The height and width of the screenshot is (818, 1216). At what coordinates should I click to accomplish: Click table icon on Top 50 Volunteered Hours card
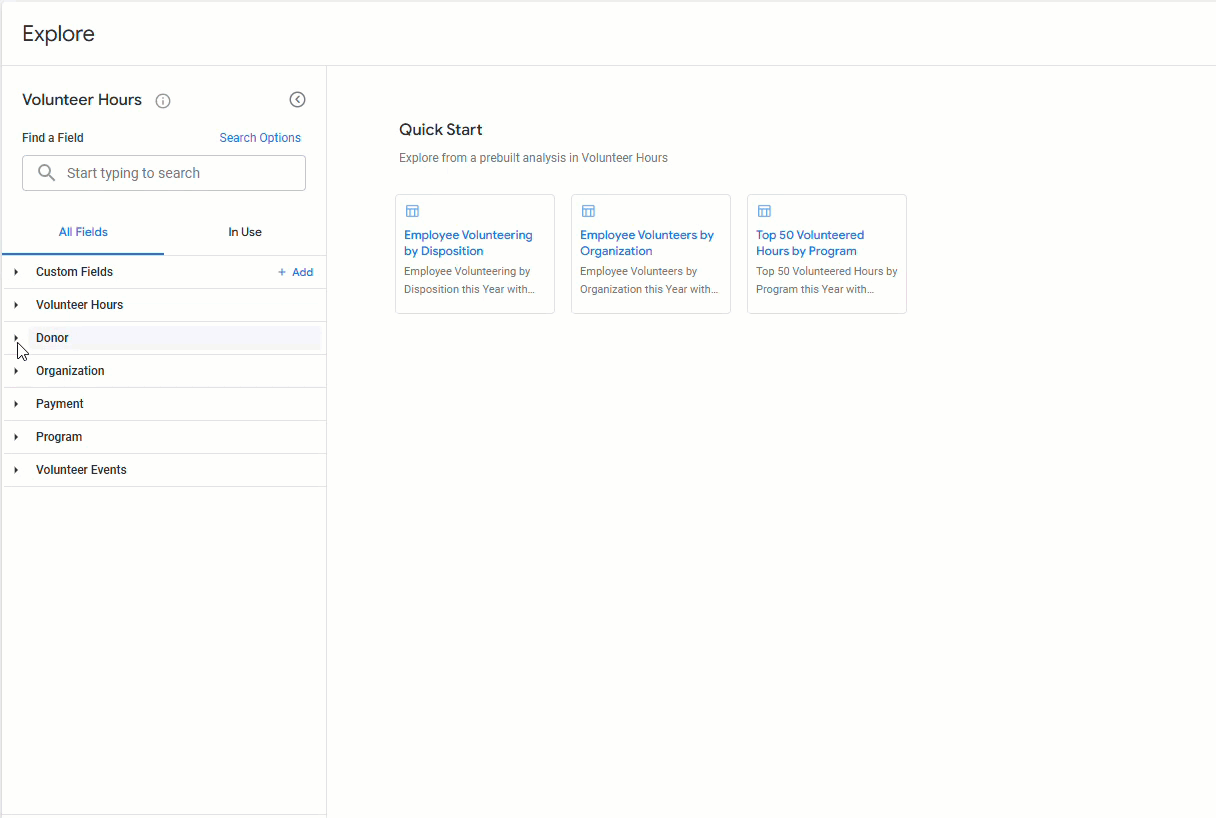(x=764, y=211)
